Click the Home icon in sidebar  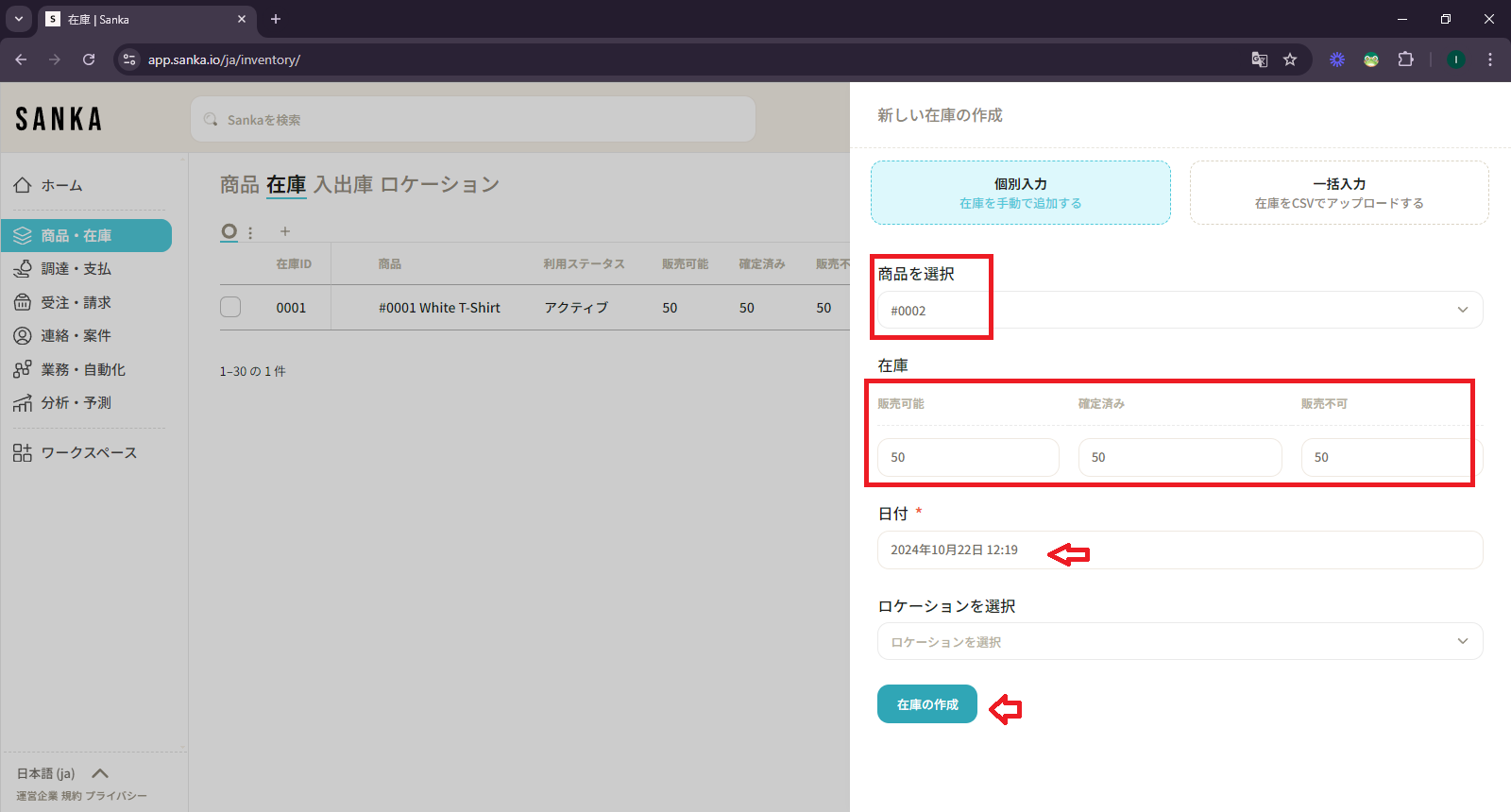[23, 185]
